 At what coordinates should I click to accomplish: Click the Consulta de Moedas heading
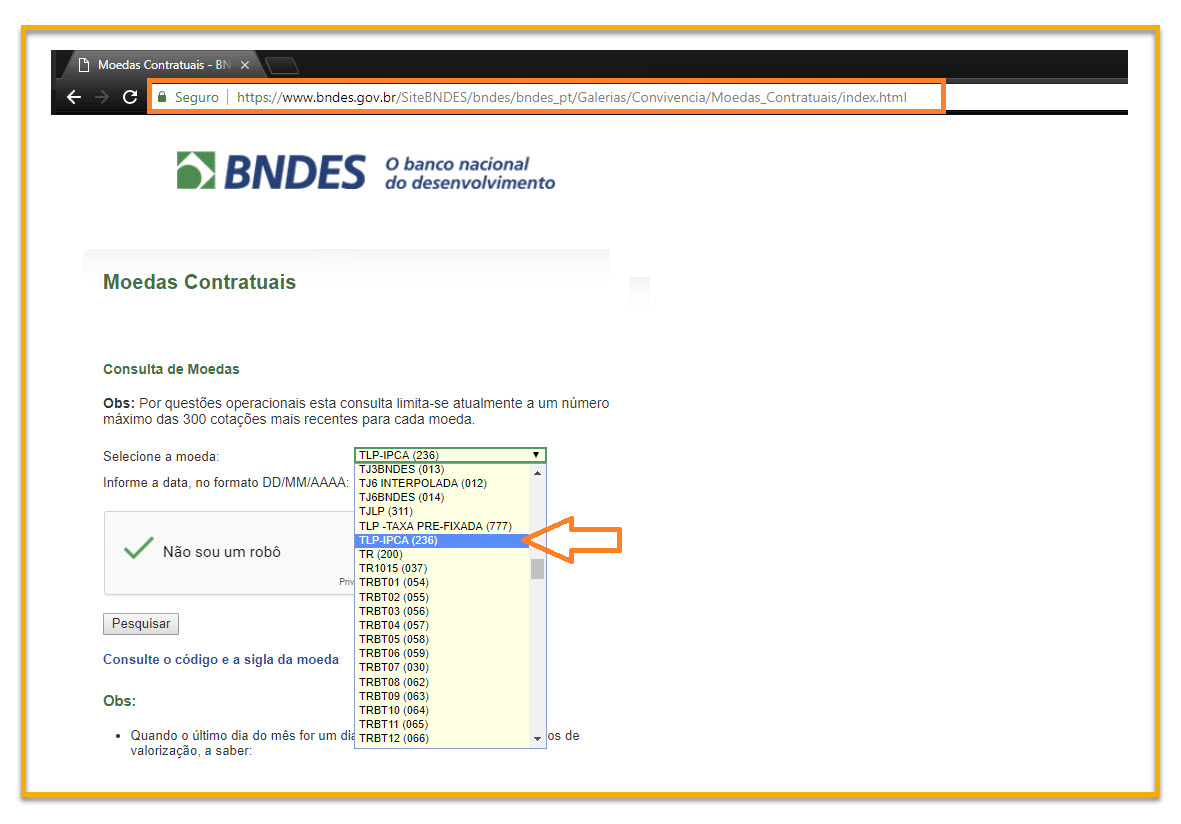(171, 369)
